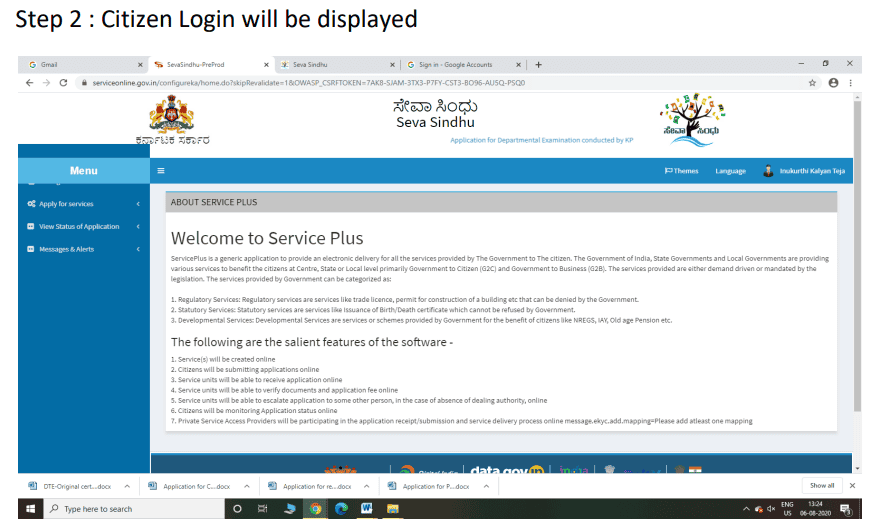Open Application for re...docx download
The height and width of the screenshot is (523, 883).
coord(316,486)
